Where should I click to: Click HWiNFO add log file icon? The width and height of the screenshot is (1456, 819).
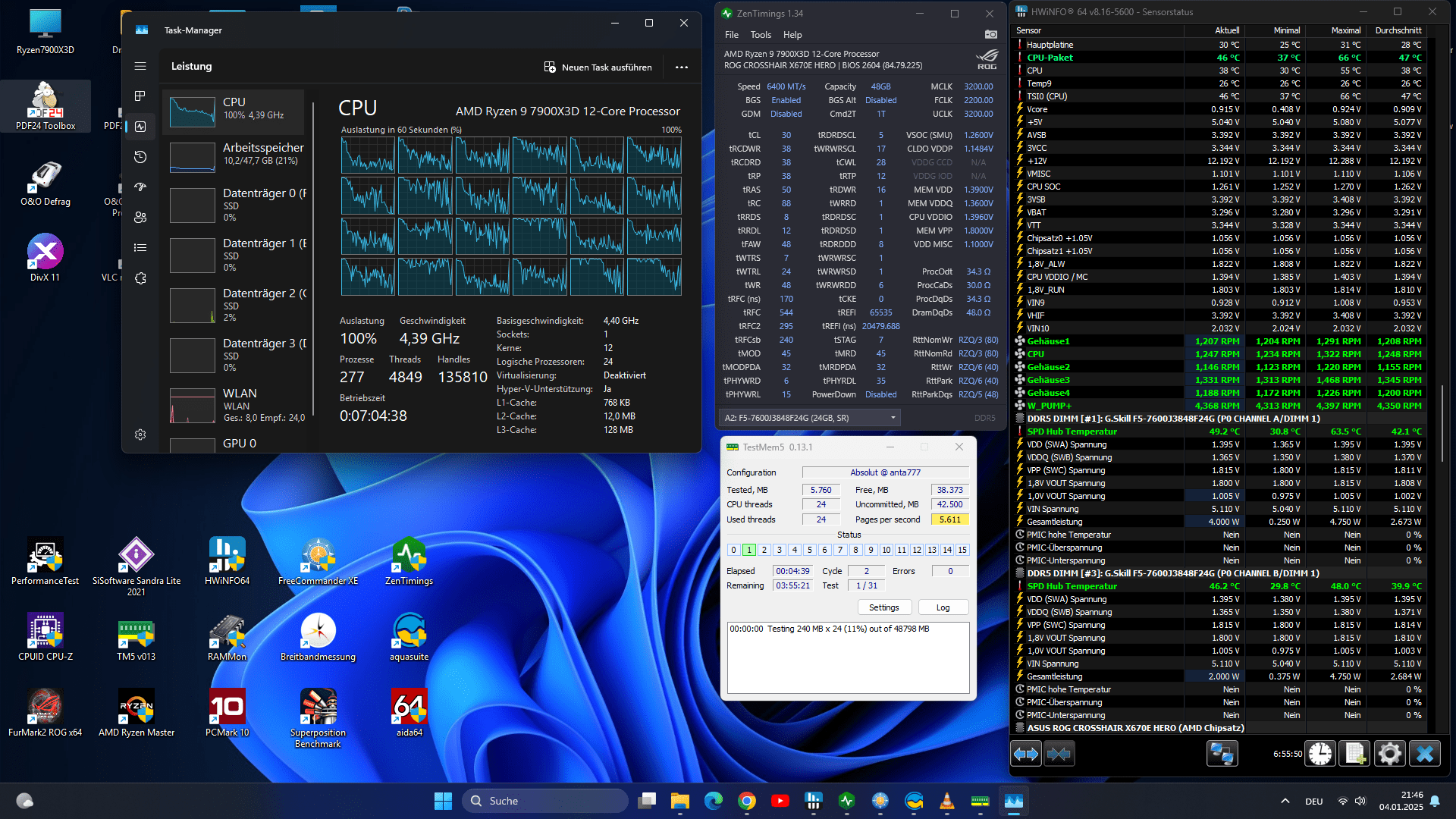pyautogui.click(x=1355, y=754)
